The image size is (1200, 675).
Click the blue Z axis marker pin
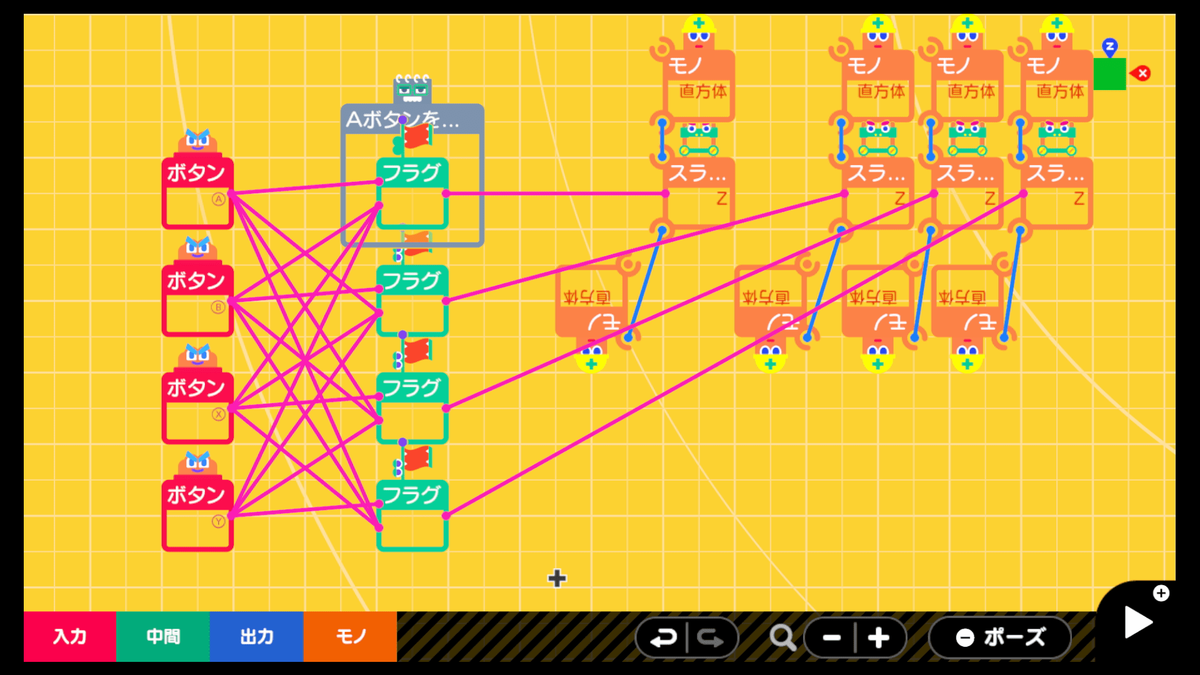tap(1109, 47)
